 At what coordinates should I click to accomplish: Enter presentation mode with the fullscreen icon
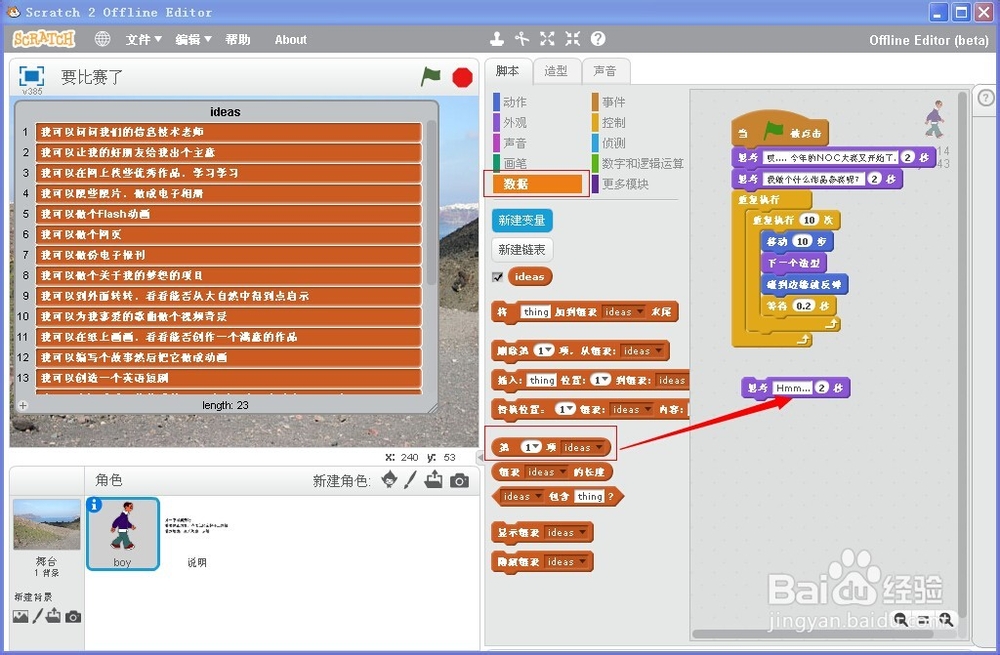30,76
